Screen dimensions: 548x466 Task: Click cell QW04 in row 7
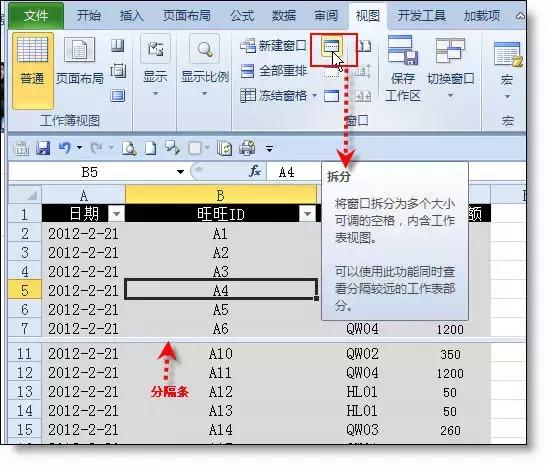point(362,329)
